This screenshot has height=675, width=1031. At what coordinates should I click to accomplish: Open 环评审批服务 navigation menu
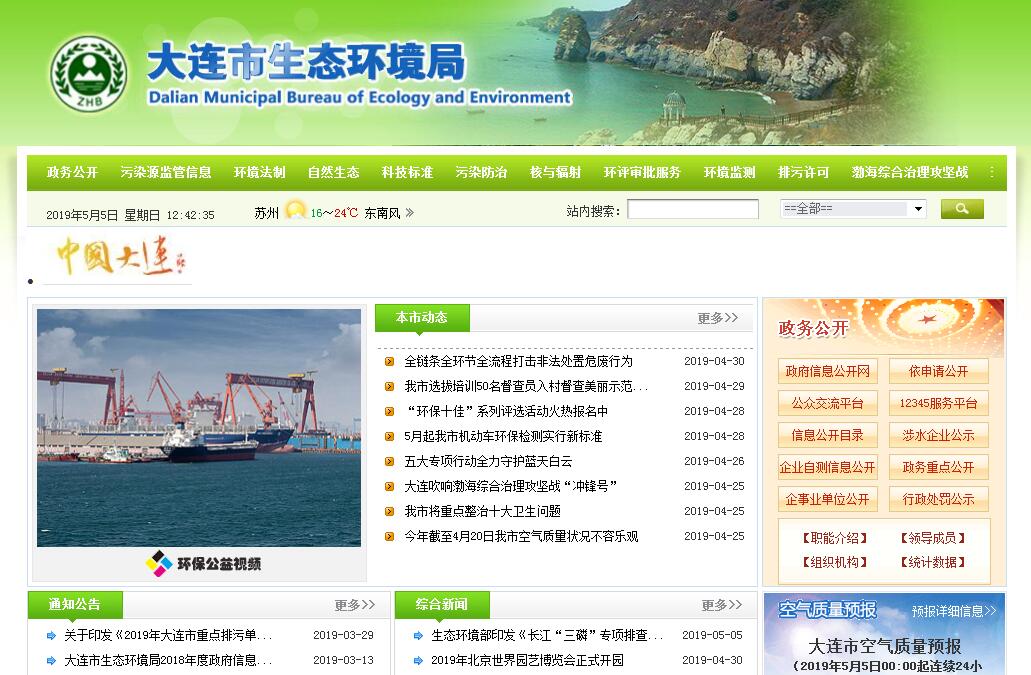642,172
